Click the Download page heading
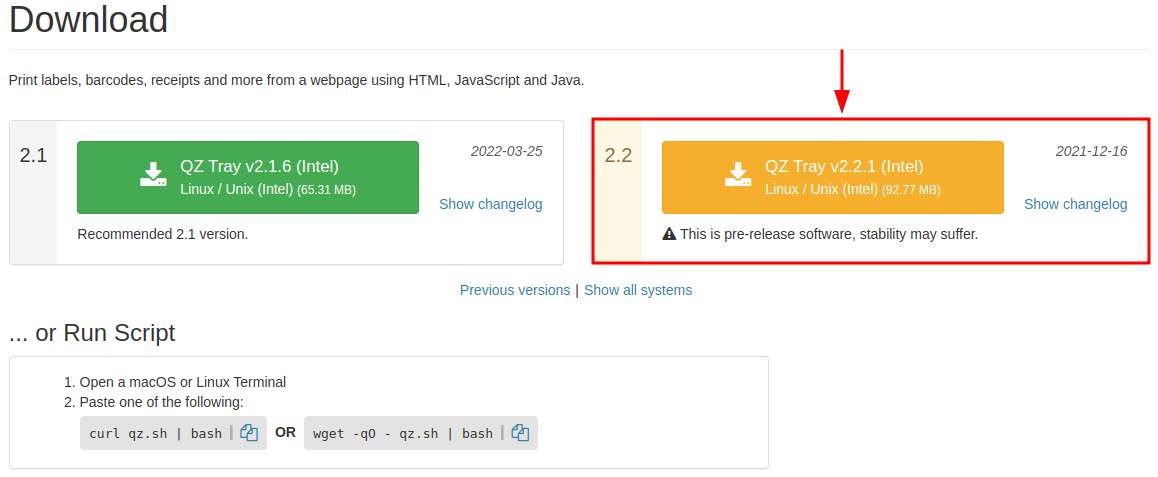Viewport: 1158px width, 477px height. 89,19
